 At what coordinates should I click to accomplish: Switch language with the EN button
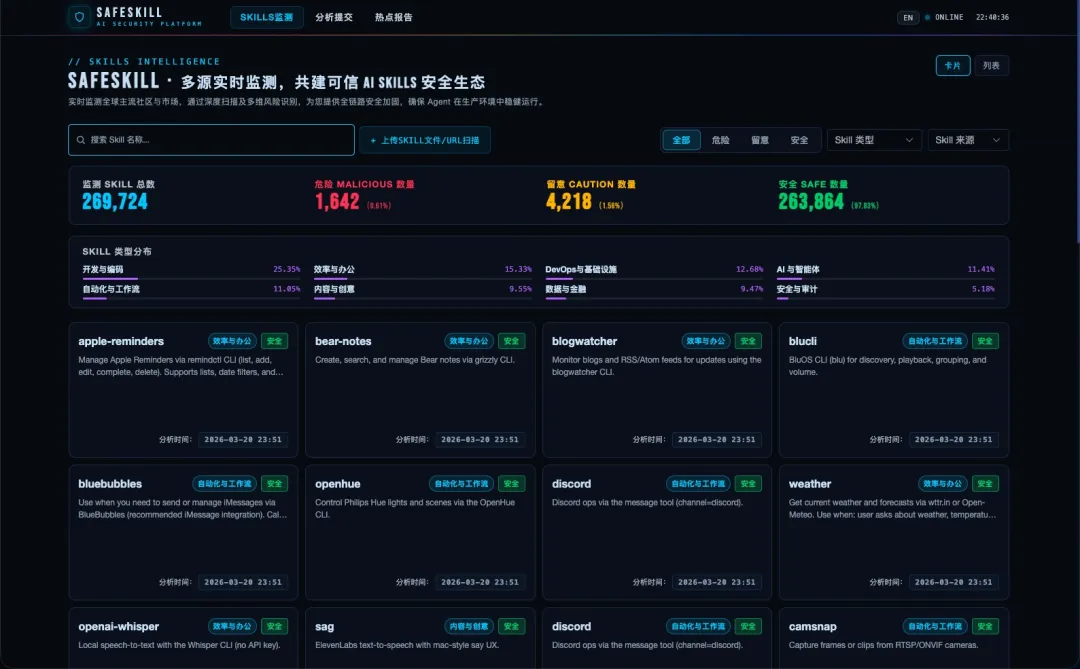[908, 17]
